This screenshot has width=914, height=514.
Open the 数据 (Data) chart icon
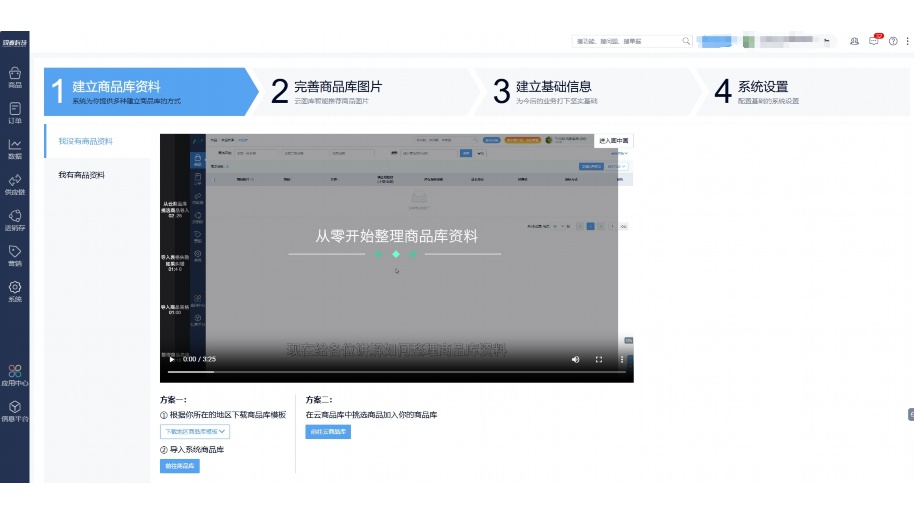point(15,148)
